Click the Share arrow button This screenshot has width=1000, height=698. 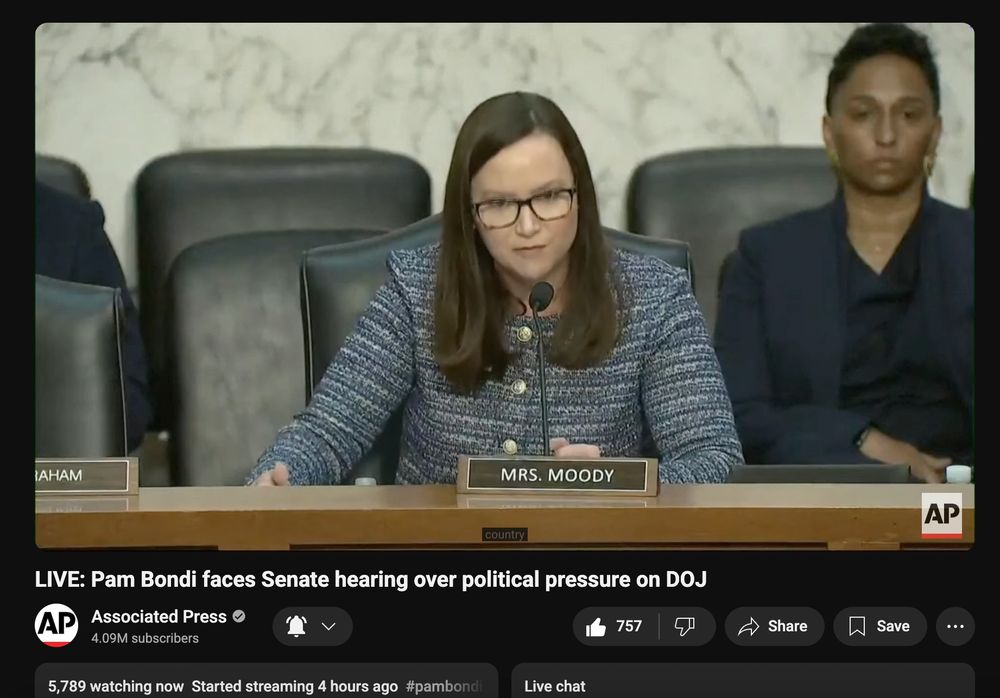tap(774, 627)
